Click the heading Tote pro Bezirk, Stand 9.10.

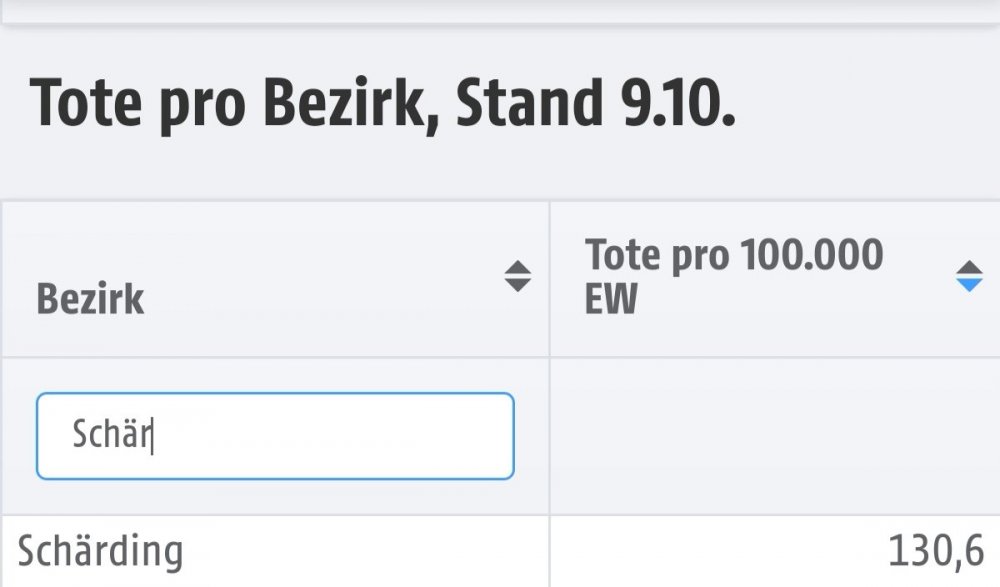coord(382,104)
